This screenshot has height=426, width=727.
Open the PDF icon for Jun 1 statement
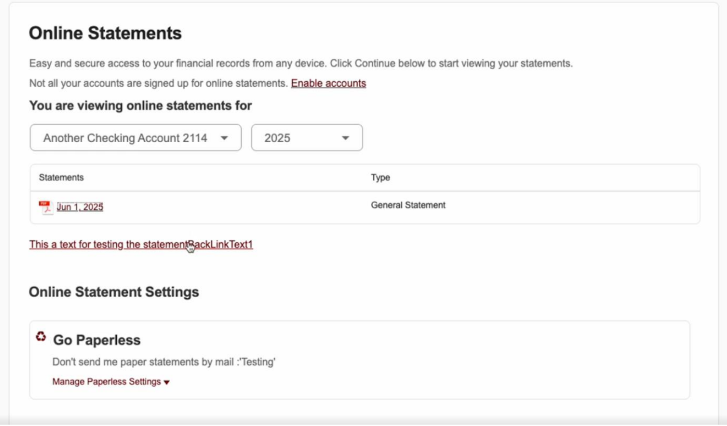pos(45,208)
